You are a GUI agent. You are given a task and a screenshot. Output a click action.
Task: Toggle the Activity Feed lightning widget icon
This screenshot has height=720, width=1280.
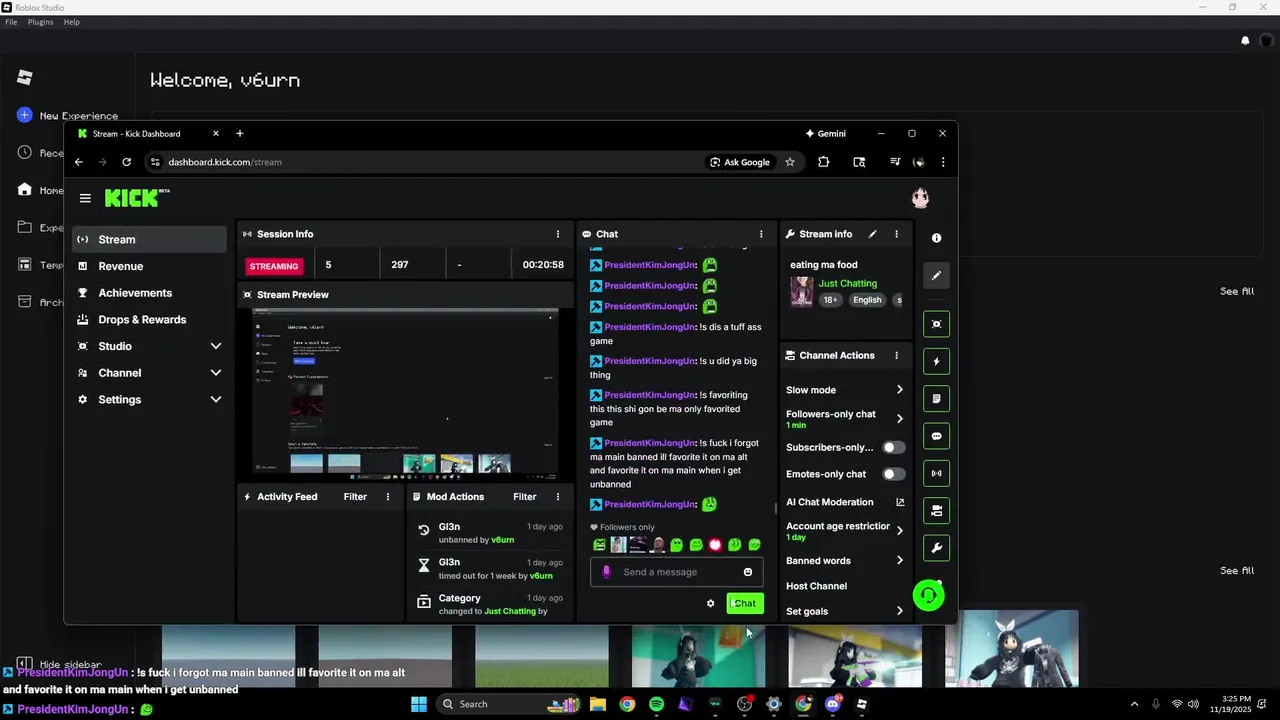pyautogui.click(x=936, y=361)
